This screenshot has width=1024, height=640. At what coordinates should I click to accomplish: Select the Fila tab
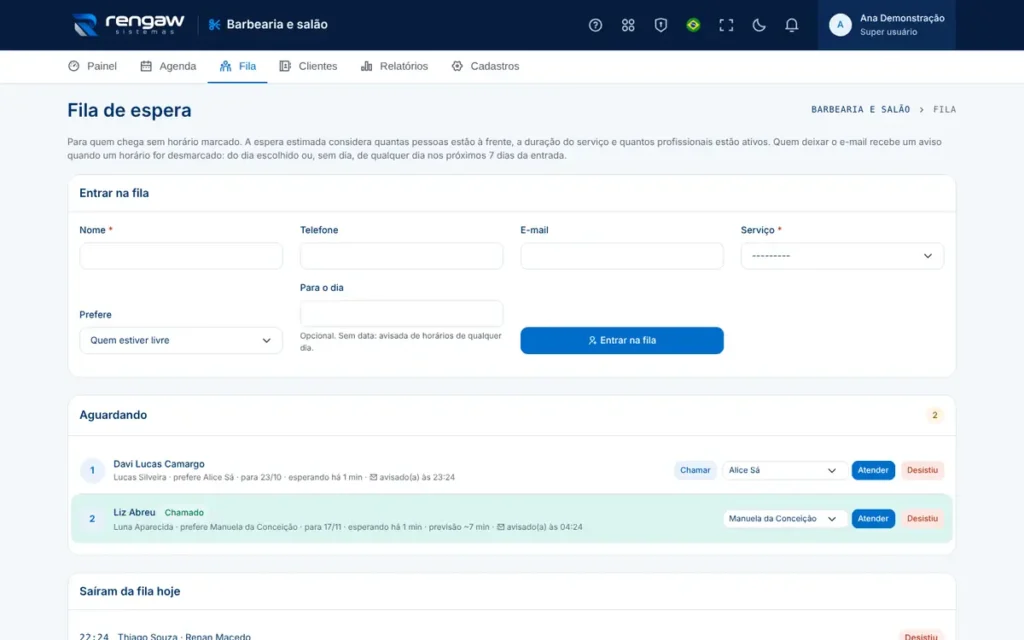(238, 66)
